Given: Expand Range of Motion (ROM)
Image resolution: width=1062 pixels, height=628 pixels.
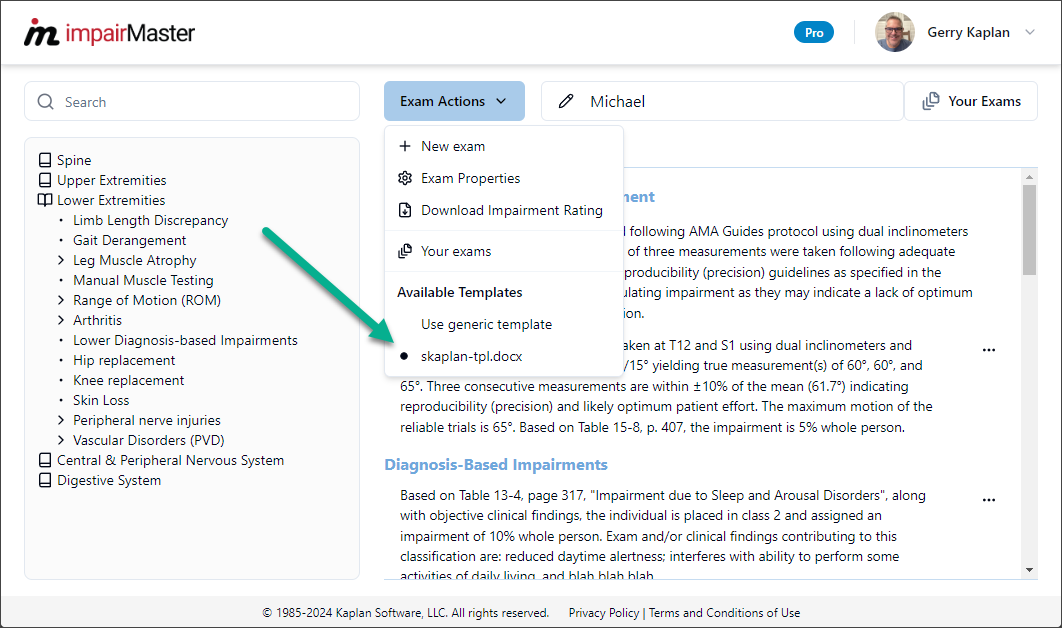Looking at the screenshot, I should click(61, 300).
